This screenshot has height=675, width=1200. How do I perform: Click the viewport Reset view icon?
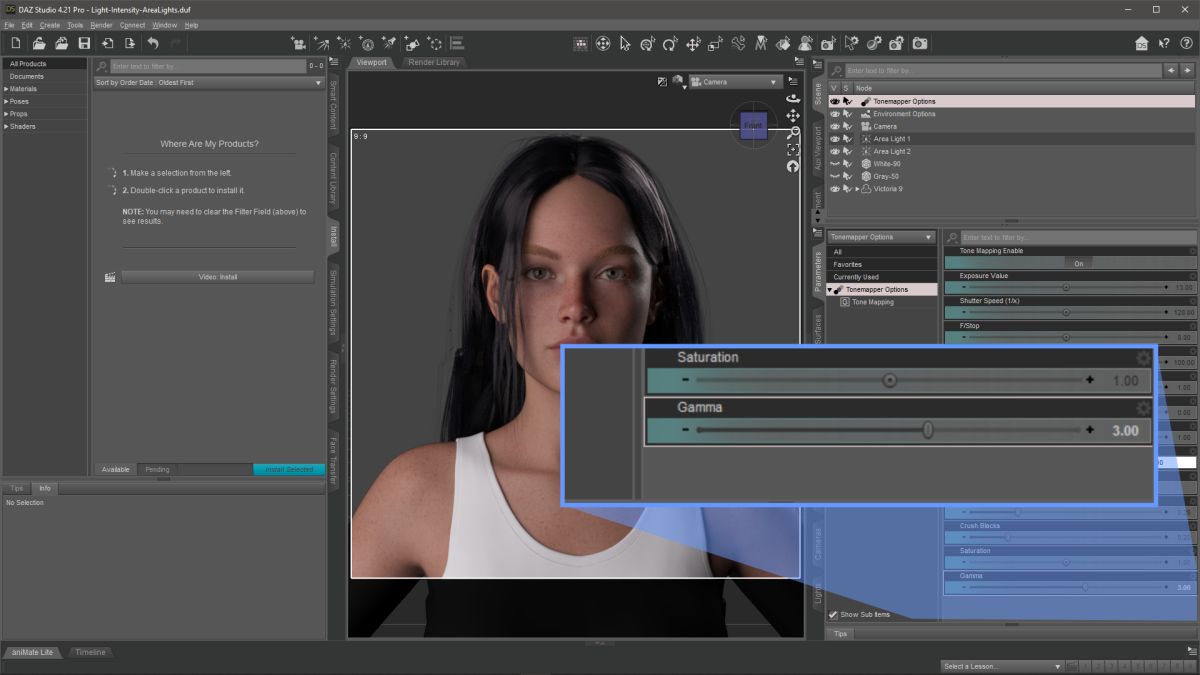[793, 166]
